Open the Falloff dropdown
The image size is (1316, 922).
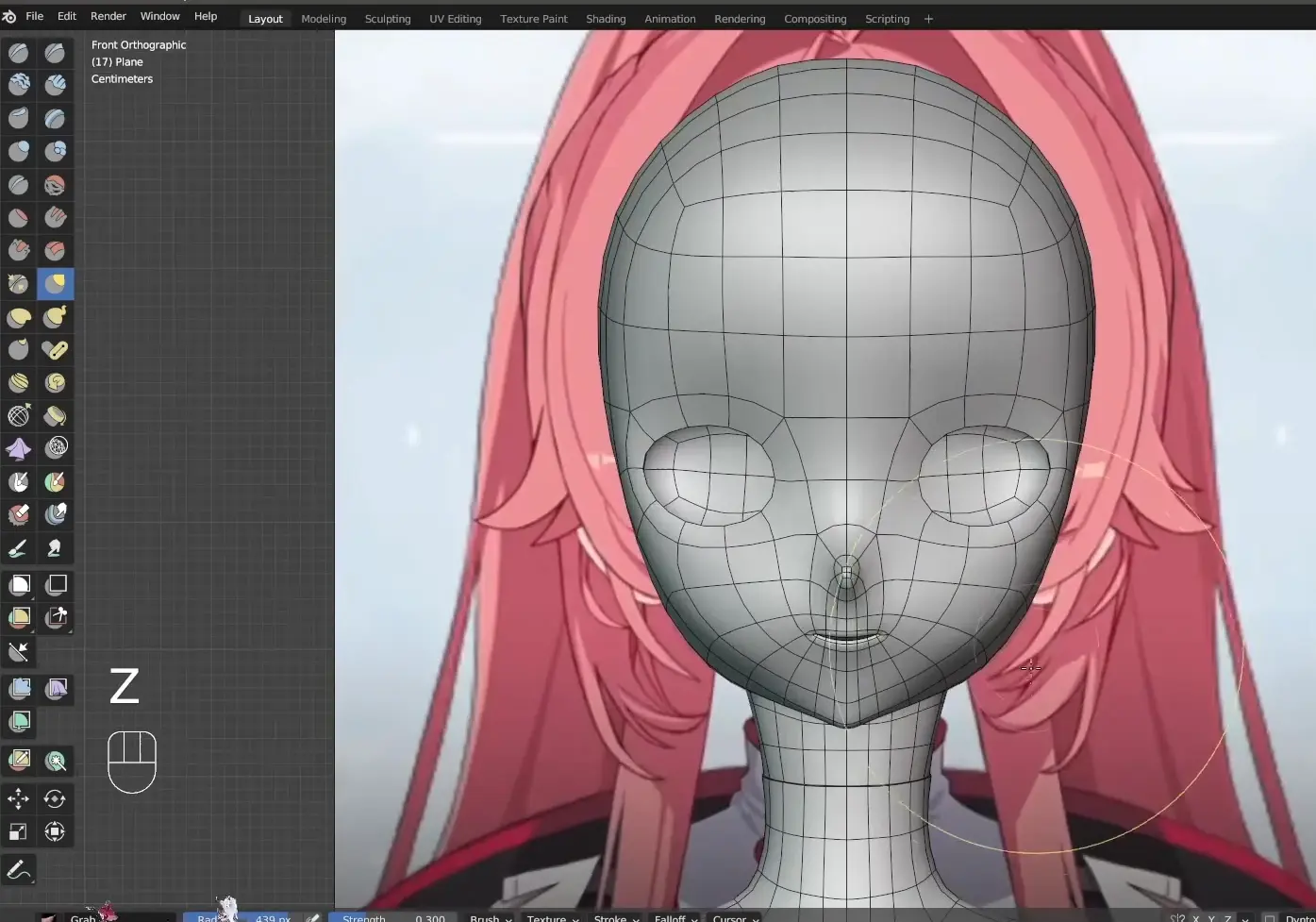point(675,917)
